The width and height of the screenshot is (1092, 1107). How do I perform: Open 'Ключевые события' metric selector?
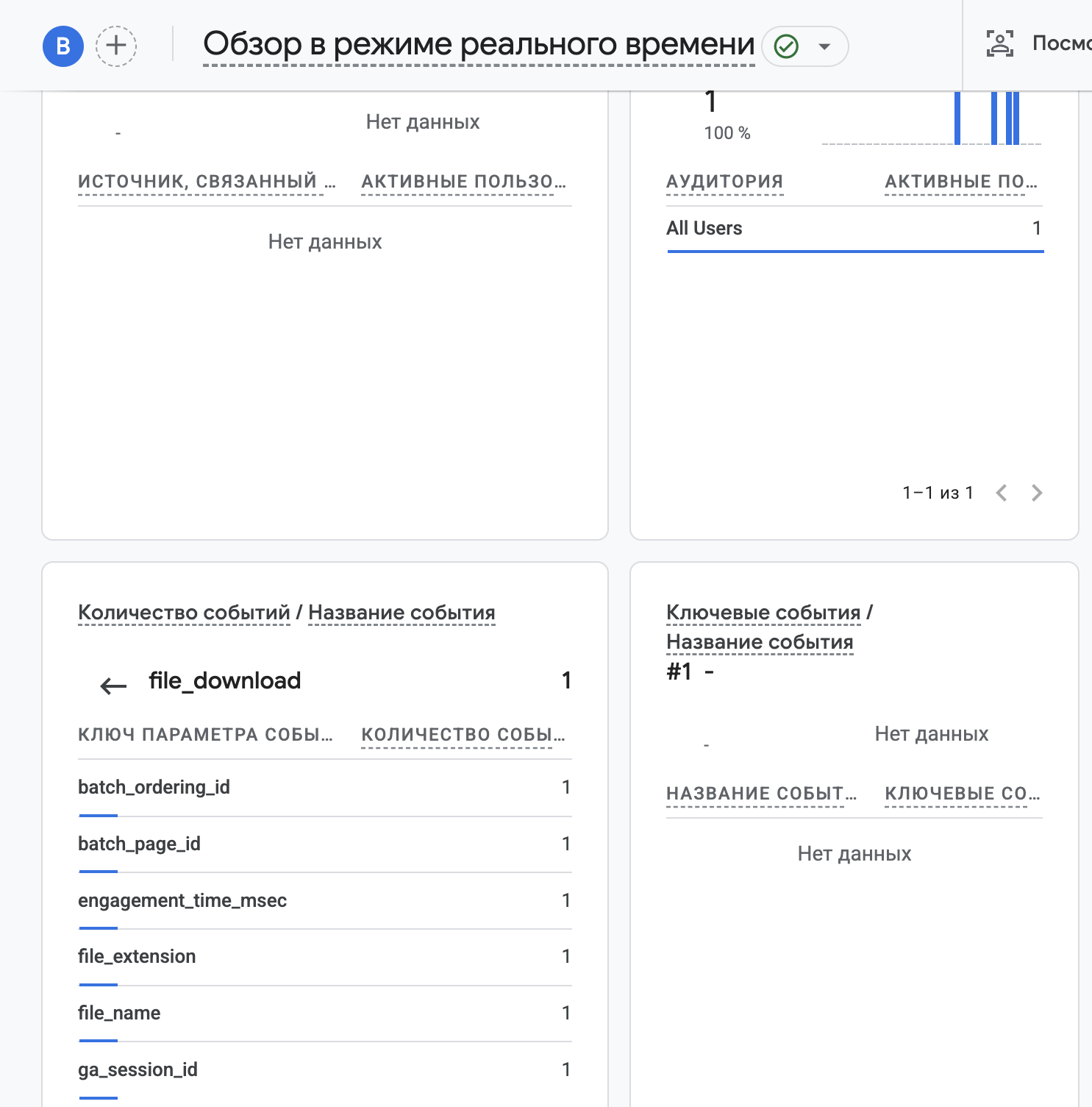click(763, 613)
